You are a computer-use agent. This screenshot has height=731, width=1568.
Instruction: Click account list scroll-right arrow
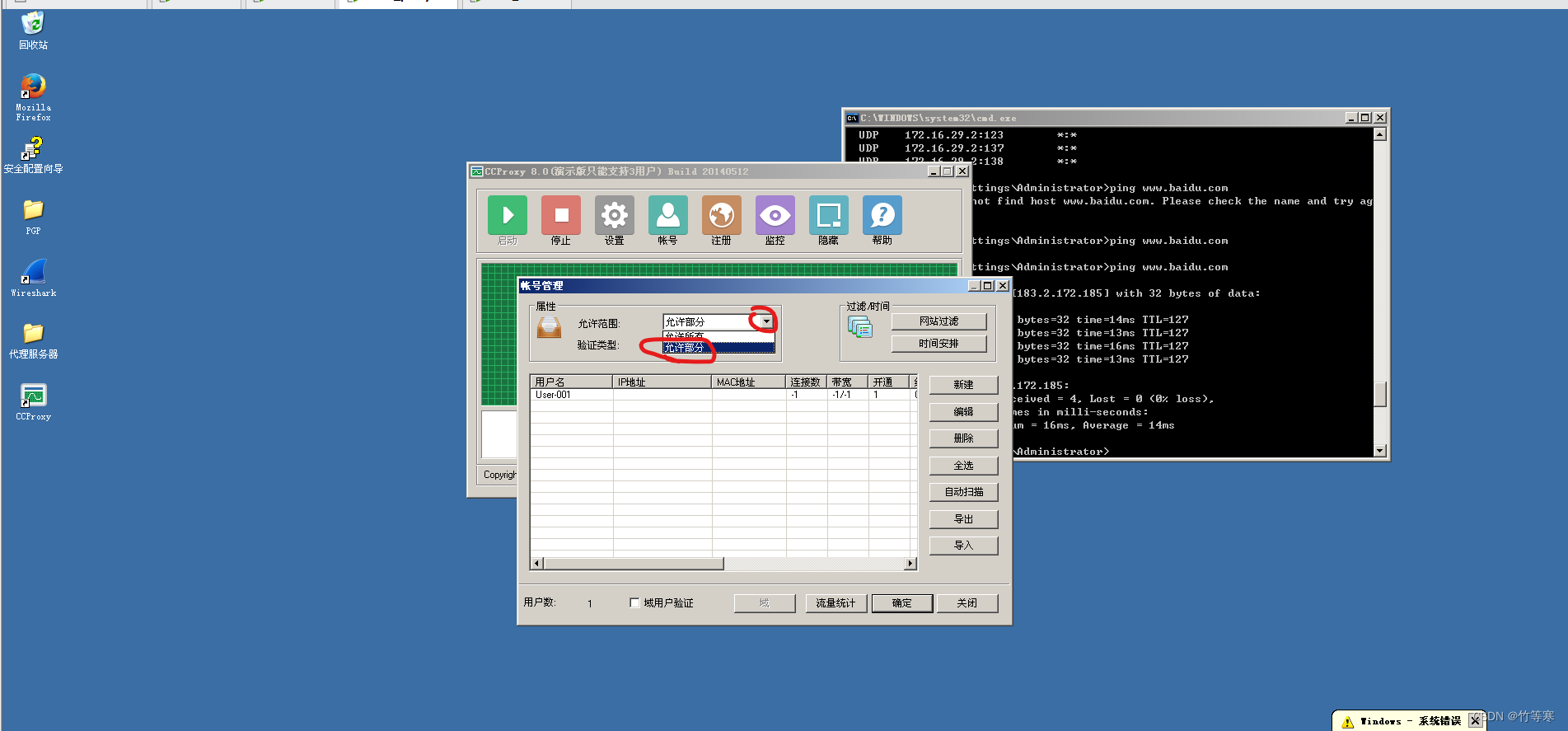click(x=910, y=564)
